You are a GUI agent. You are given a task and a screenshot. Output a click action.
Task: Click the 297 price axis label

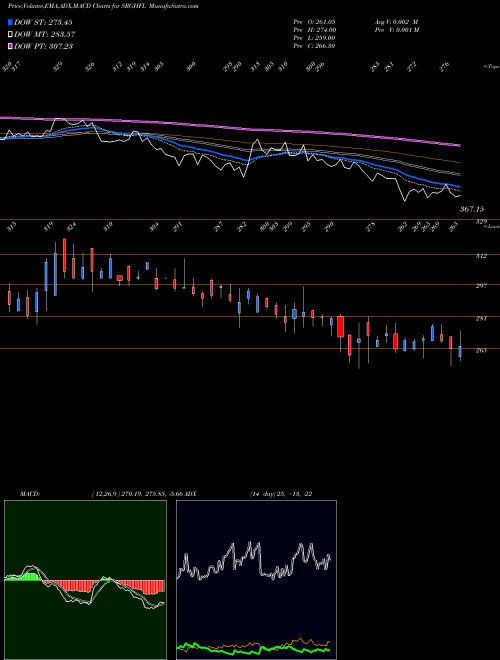[x=481, y=286]
